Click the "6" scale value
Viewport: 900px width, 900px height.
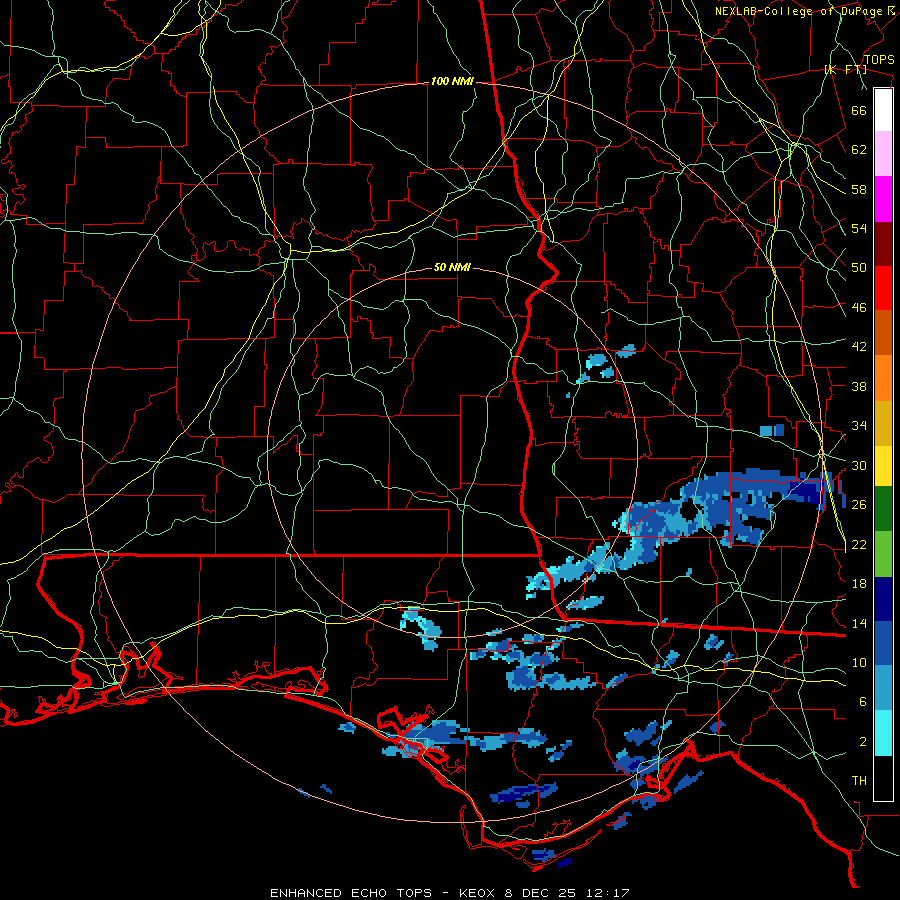pos(863,702)
